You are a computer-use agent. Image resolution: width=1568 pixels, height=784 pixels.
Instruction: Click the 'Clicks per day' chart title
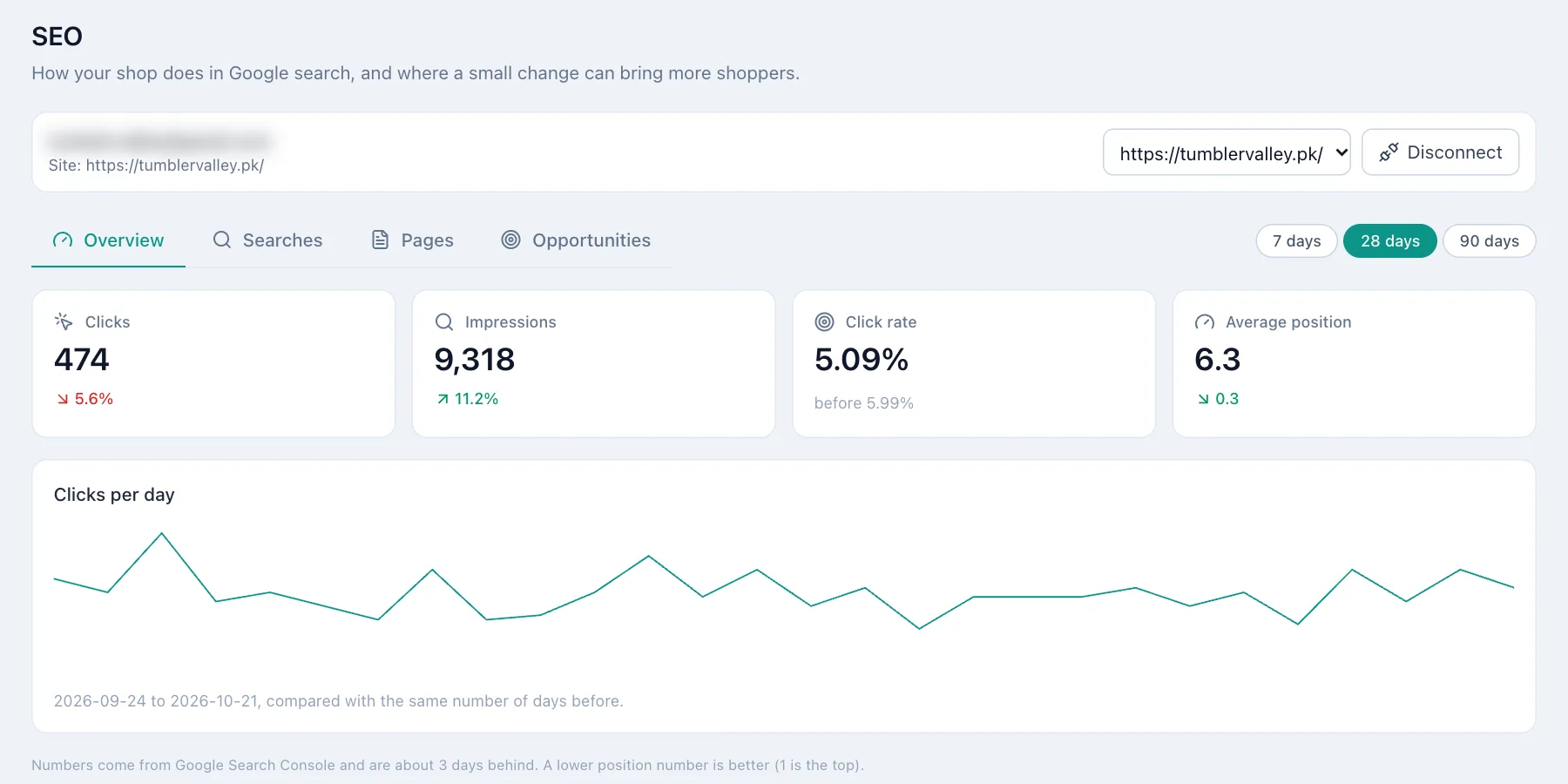point(114,495)
